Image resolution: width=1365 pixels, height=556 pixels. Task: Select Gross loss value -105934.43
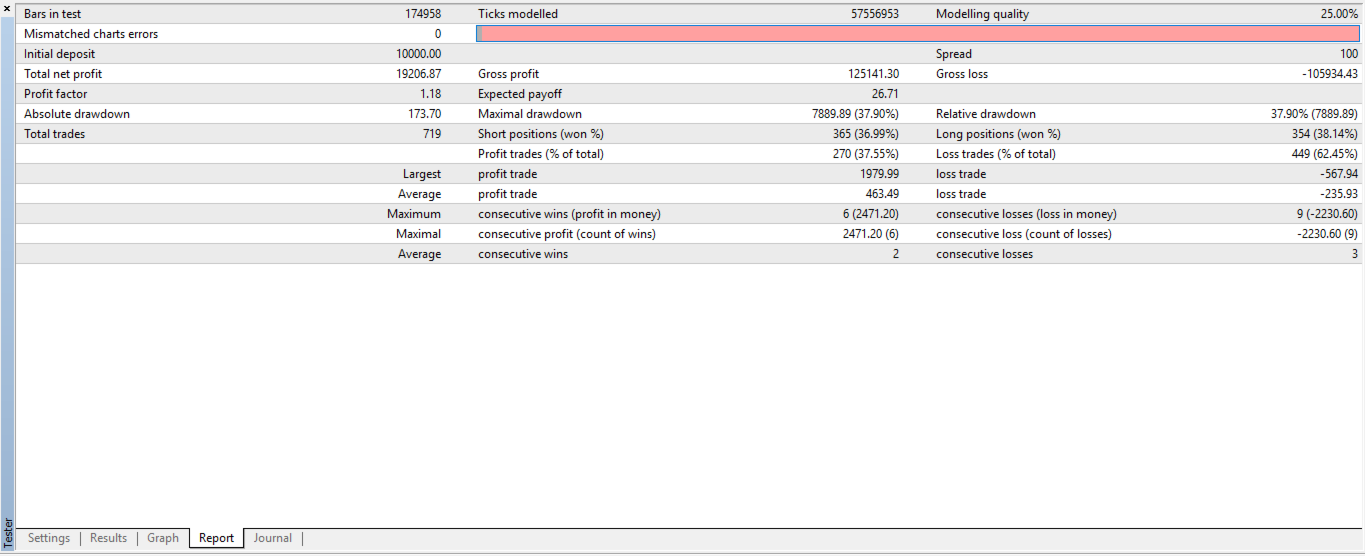(x=1330, y=74)
